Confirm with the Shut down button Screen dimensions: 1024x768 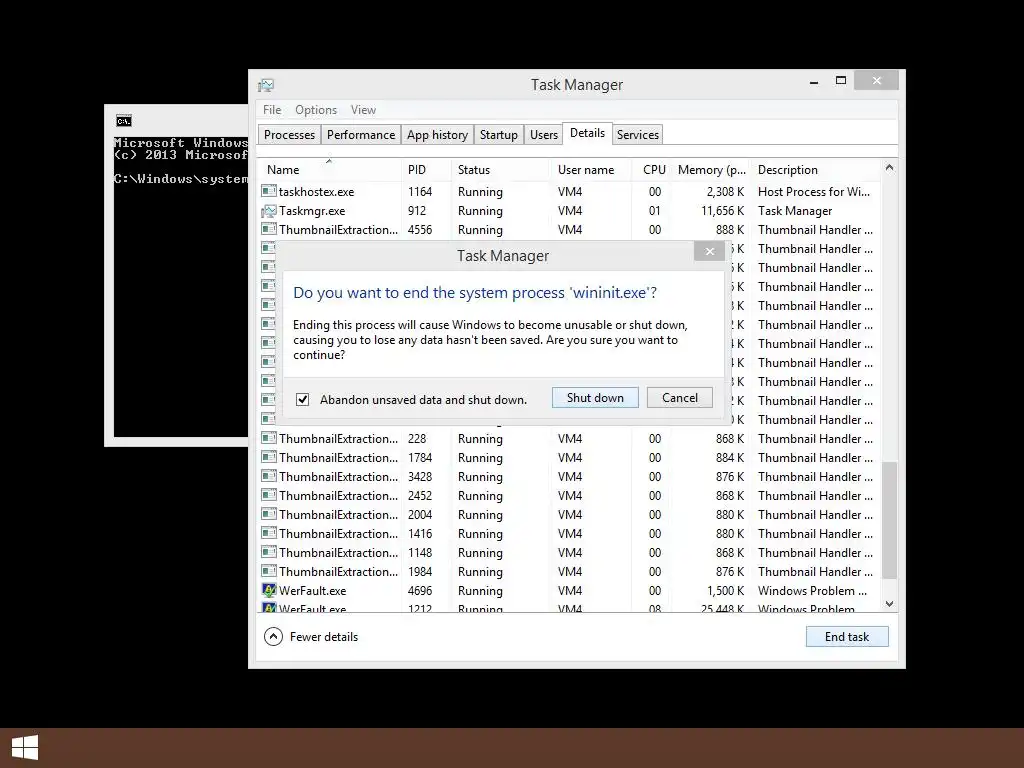595,398
